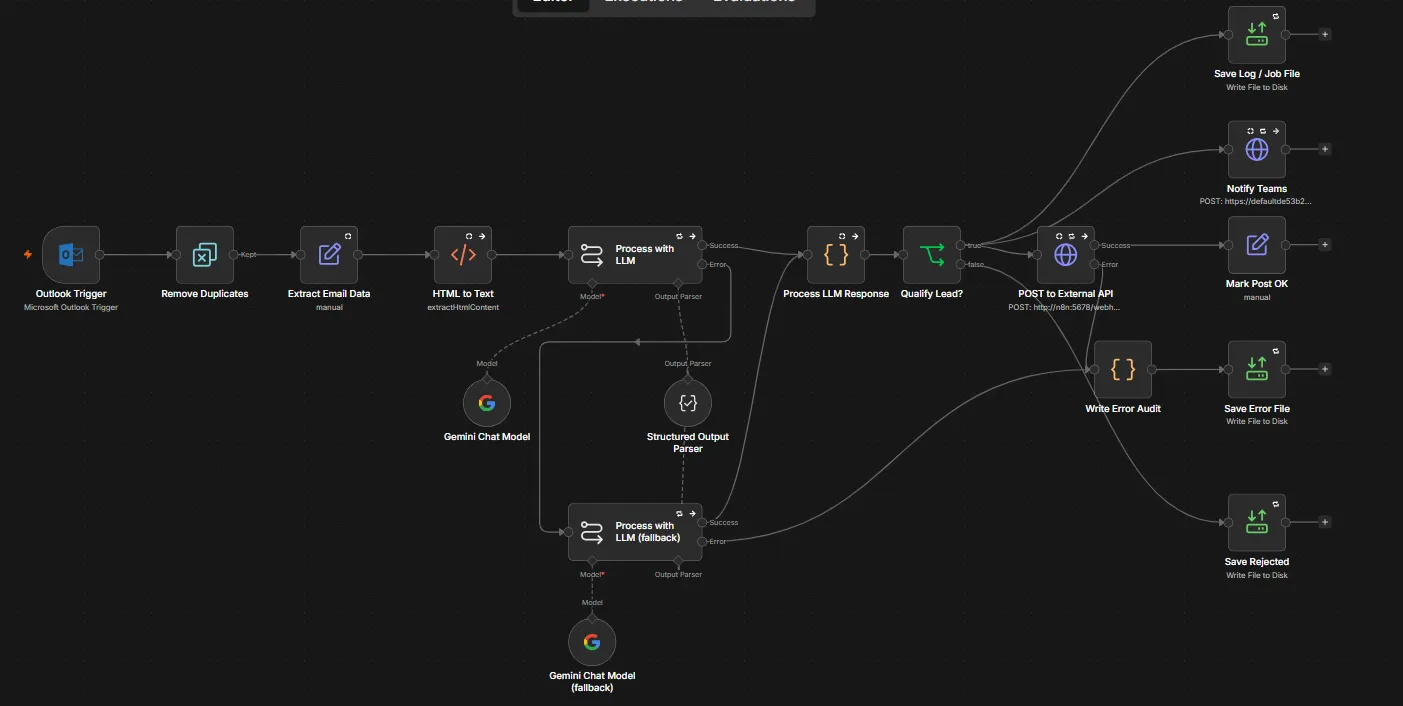The height and width of the screenshot is (706, 1403).
Task: Click the "POST: http://n8n:5678/webh..." subtitle
Action: (x=1065, y=307)
